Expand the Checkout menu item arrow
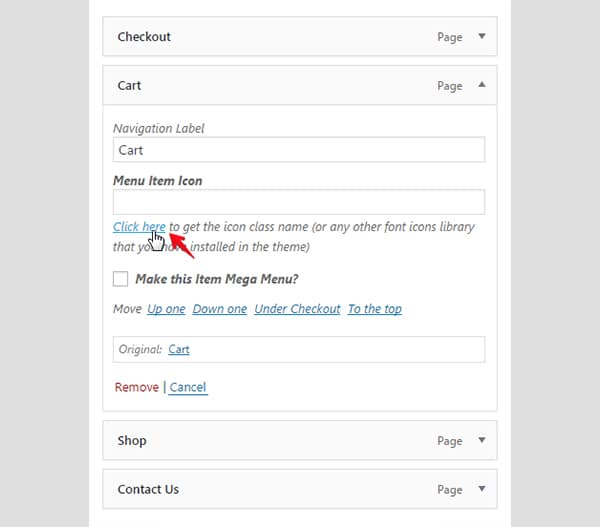 (x=482, y=36)
